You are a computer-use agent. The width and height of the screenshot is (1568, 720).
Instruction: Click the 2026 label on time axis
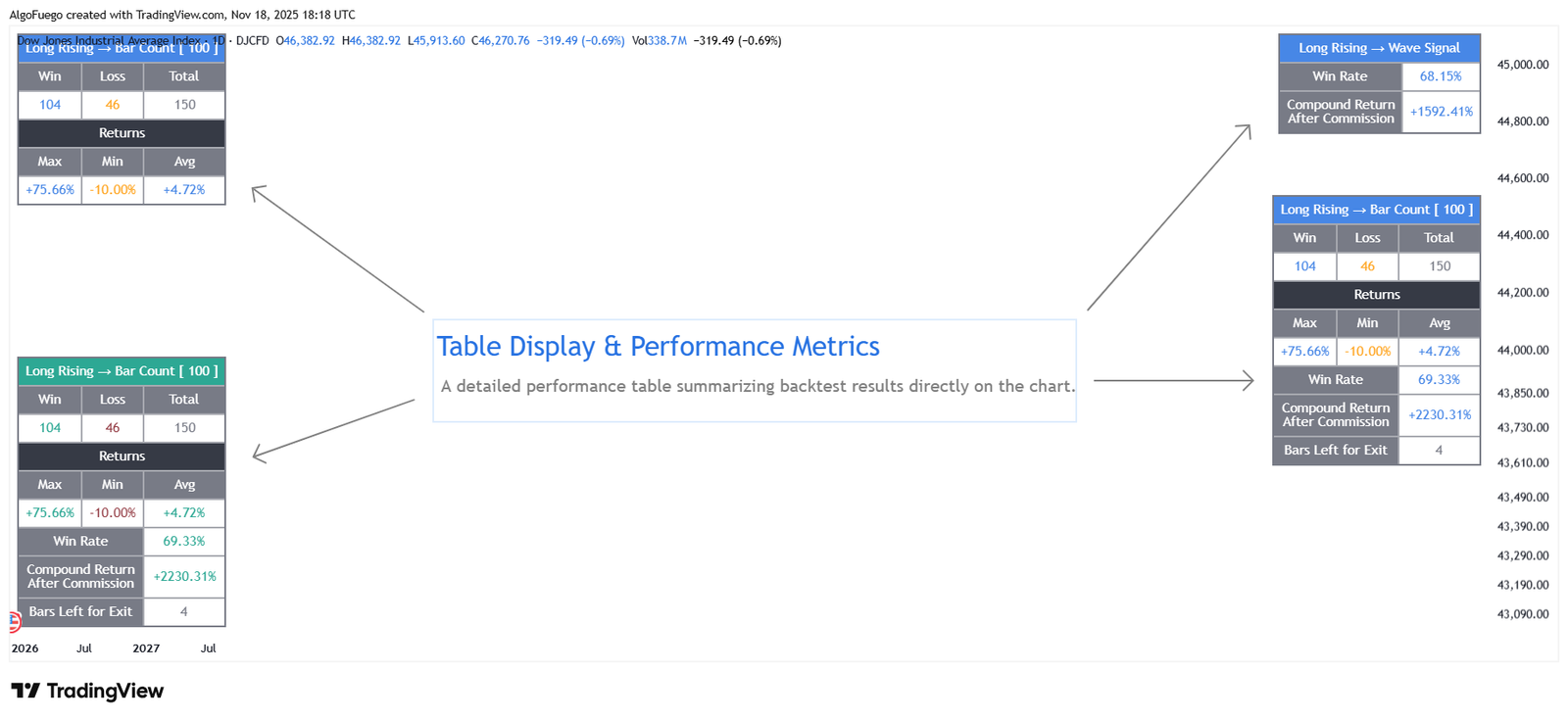pos(24,648)
